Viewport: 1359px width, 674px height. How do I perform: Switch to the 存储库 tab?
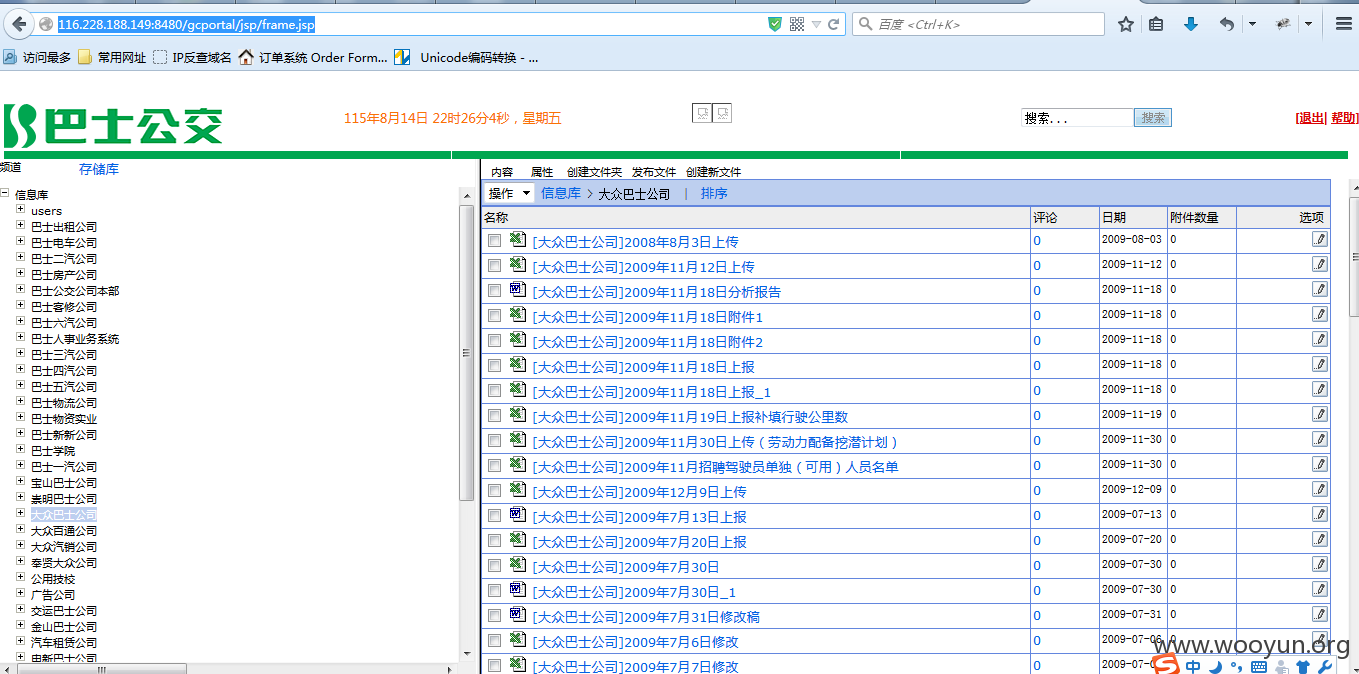click(x=99, y=169)
